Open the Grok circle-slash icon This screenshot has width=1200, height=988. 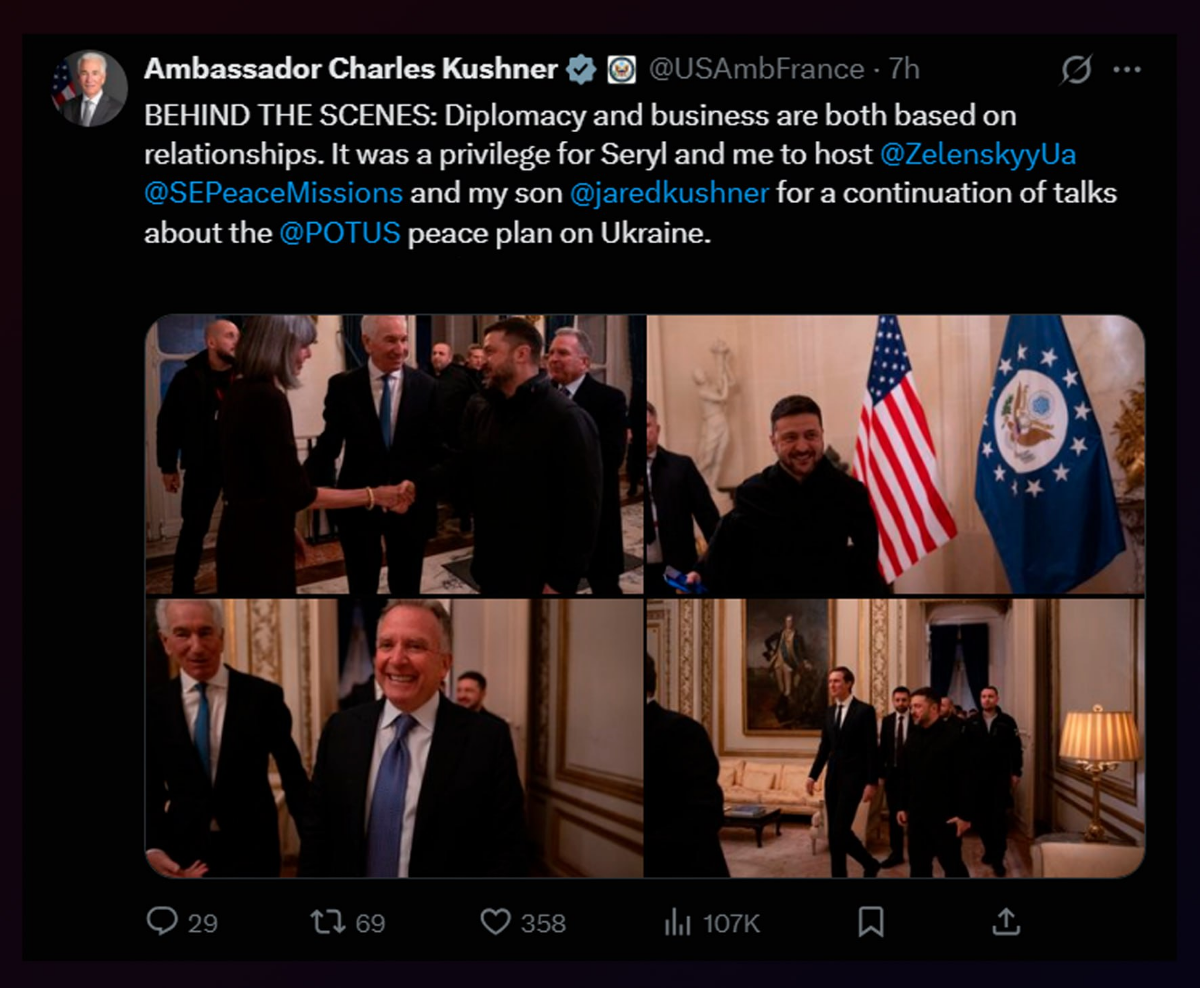1076,70
